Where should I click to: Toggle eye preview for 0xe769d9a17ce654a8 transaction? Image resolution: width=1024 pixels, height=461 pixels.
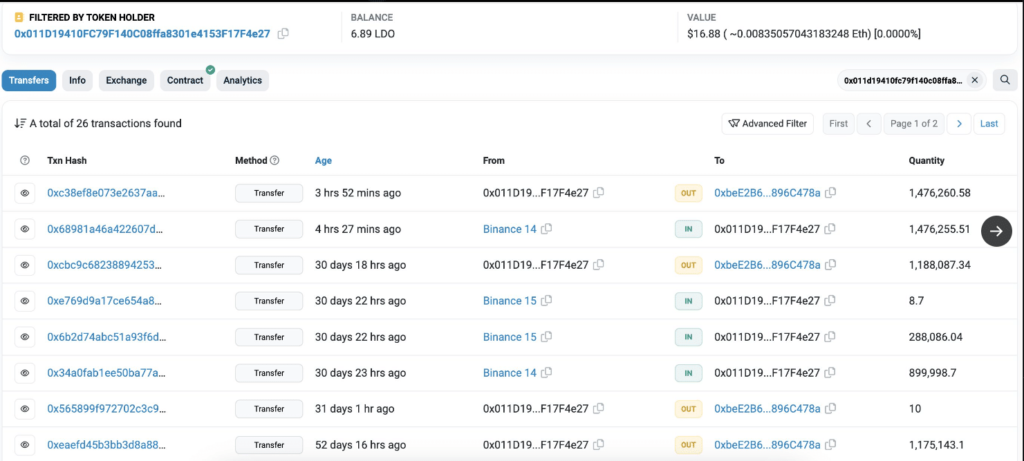pyautogui.click(x=25, y=301)
